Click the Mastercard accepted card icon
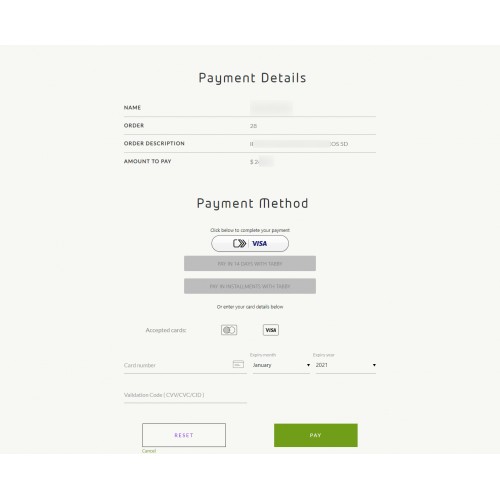 (x=229, y=330)
